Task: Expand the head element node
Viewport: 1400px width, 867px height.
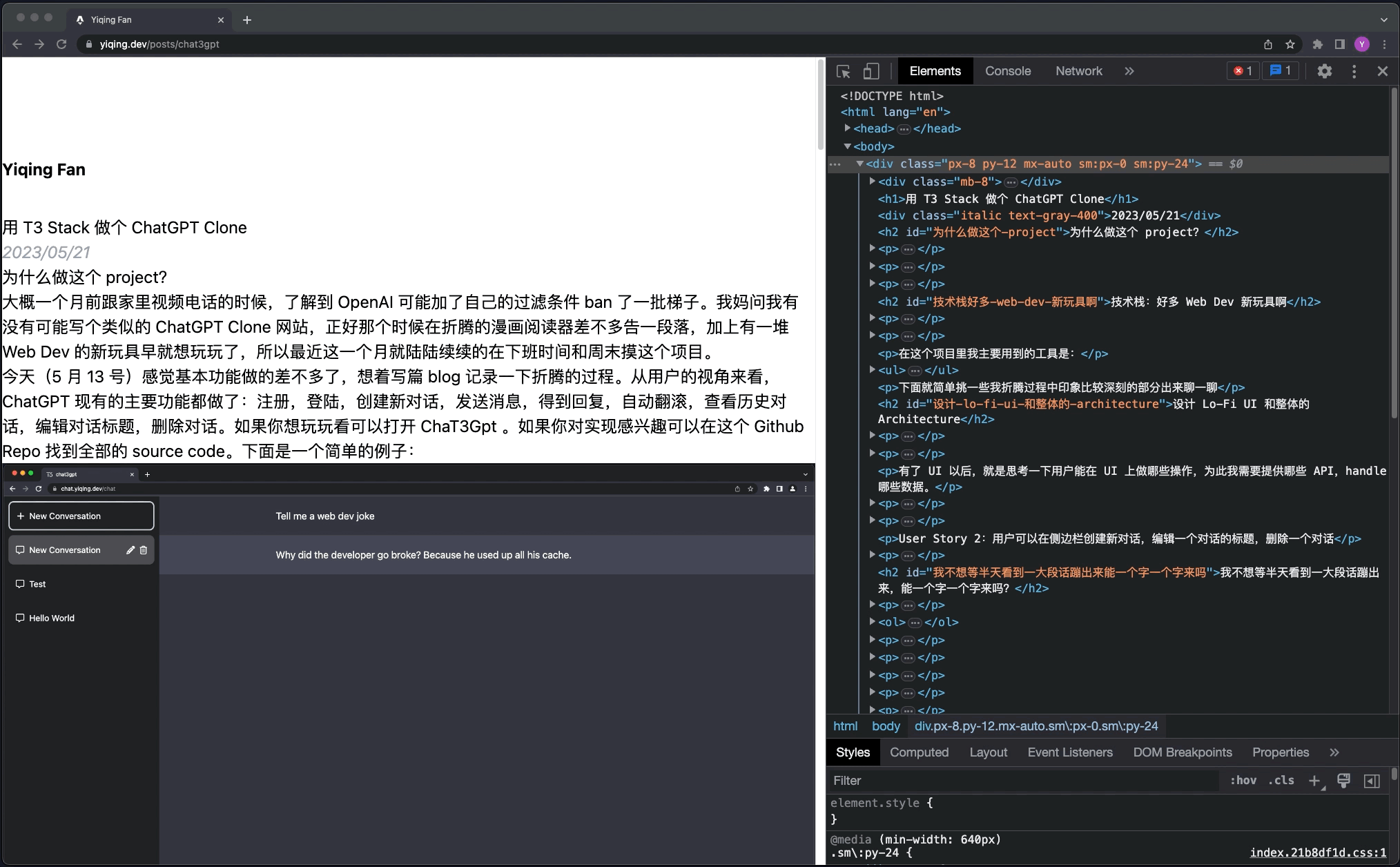Action: click(x=847, y=128)
